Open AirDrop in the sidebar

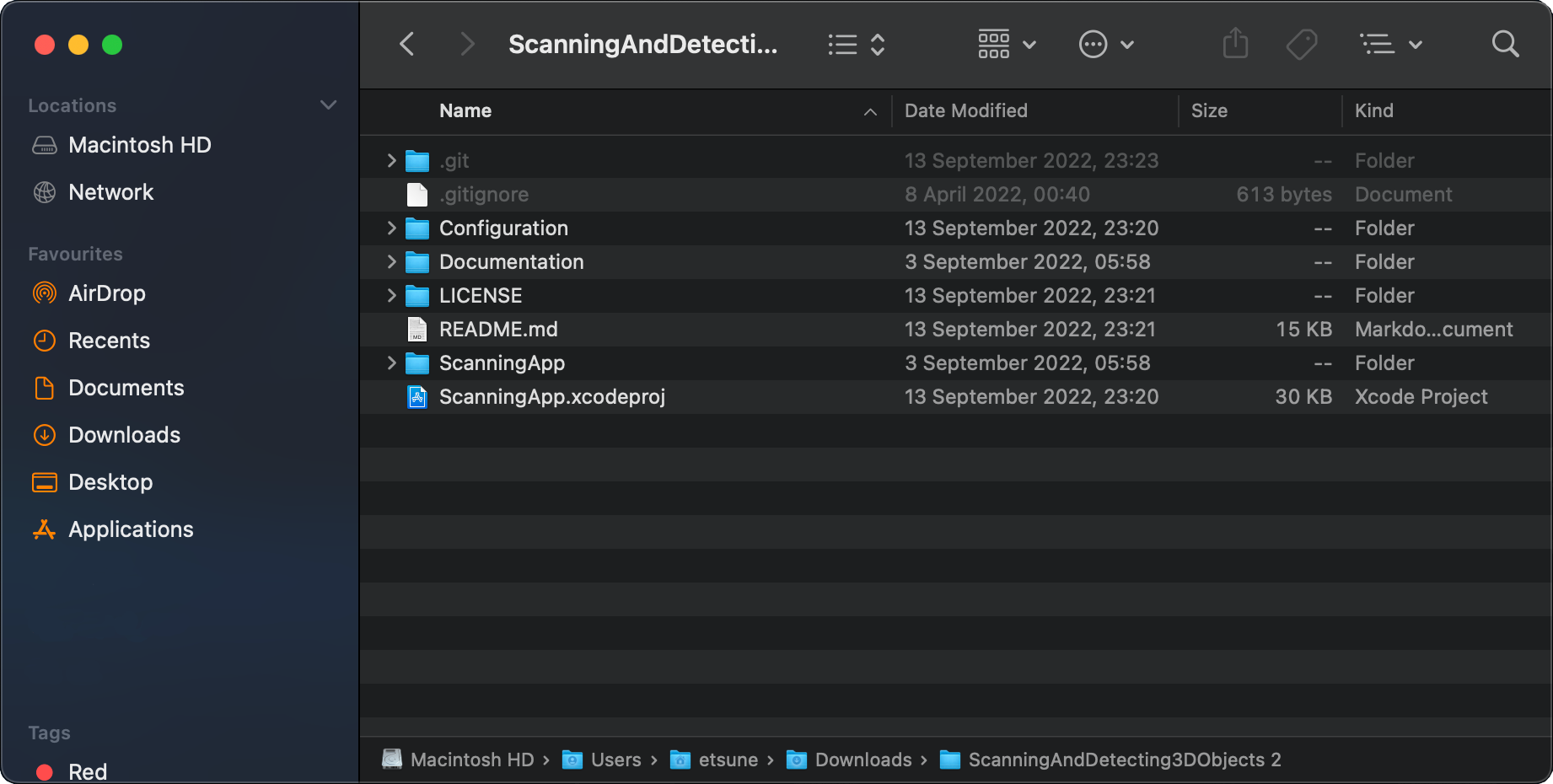click(106, 293)
